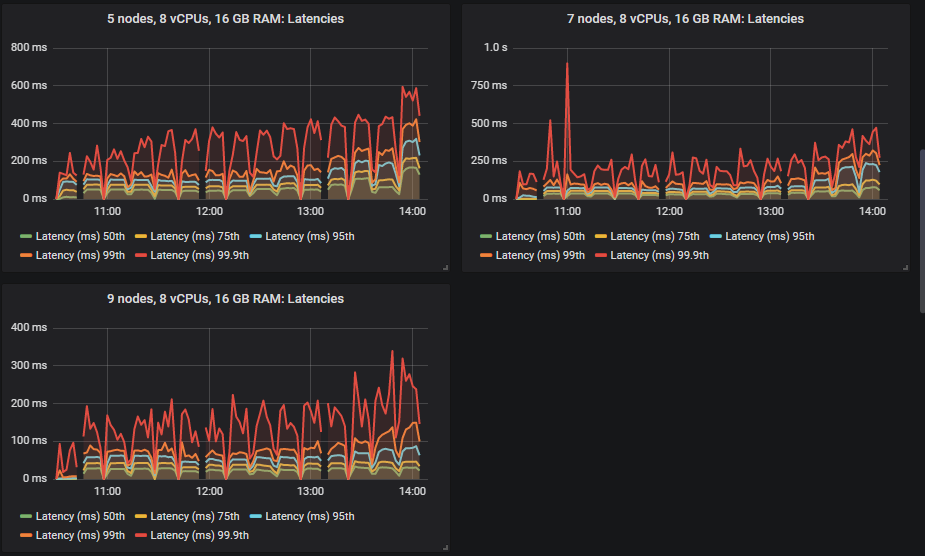Click resize handle of 7 nodes panel
The height and width of the screenshot is (556, 925).
coord(904,267)
